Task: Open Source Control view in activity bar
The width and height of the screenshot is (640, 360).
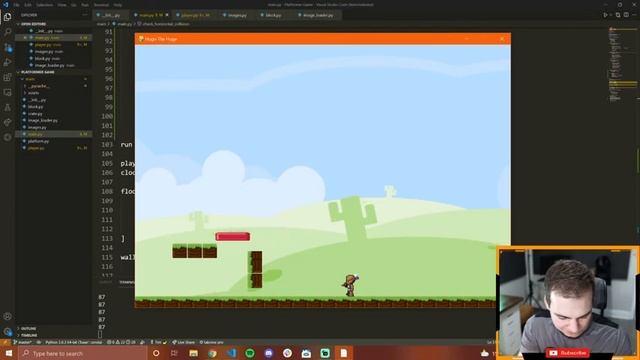Action: [7, 47]
